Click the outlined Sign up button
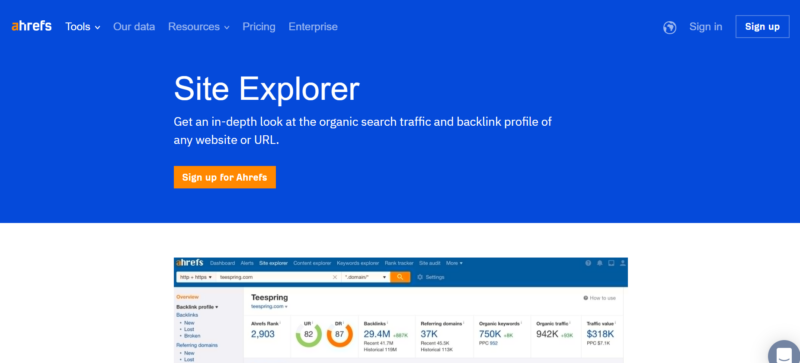The width and height of the screenshot is (800, 363). [x=762, y=27]
